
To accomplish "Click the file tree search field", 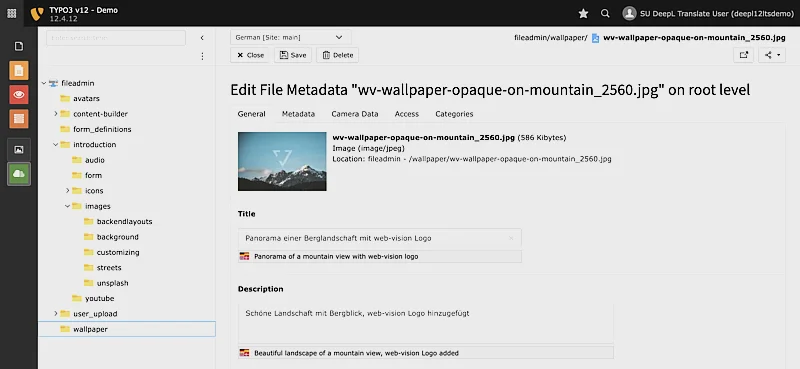I will pos(116,38).
